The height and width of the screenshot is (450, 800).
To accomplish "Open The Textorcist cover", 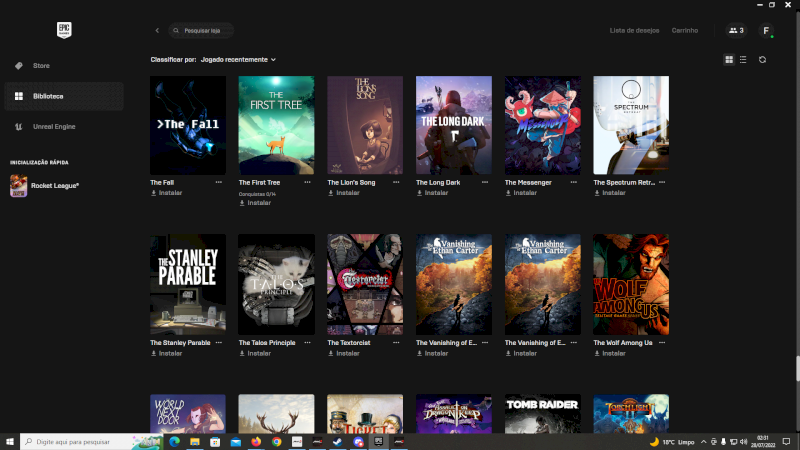I will [365, 284].
